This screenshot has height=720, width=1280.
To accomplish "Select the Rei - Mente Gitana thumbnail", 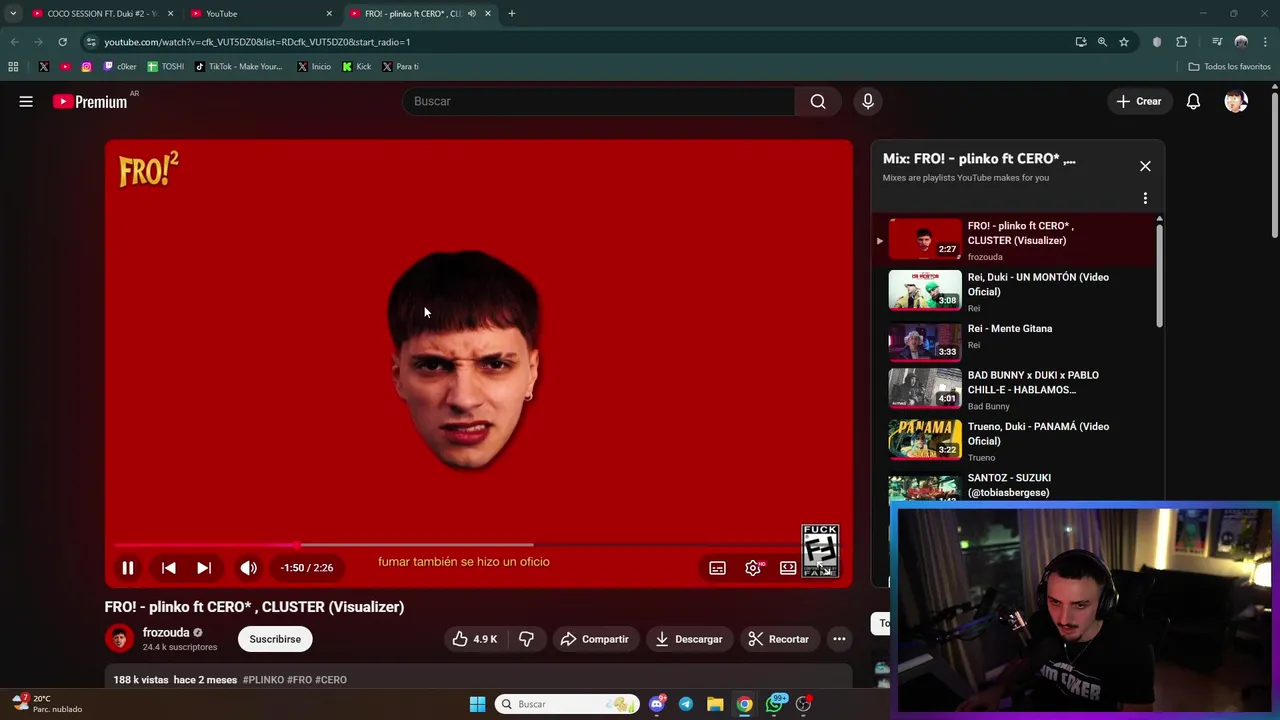I will point(925,342).
